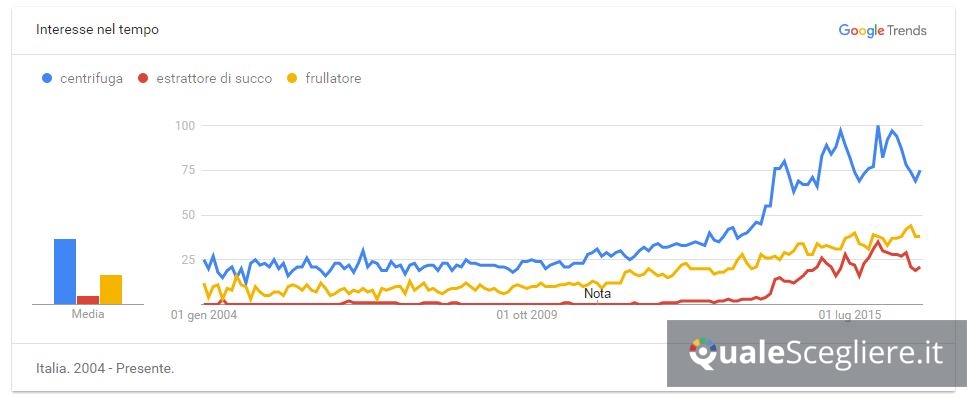Screen dimensions: 967x407
Task: Click the yellow frullatore legend dot
Action: click(293, 79)
